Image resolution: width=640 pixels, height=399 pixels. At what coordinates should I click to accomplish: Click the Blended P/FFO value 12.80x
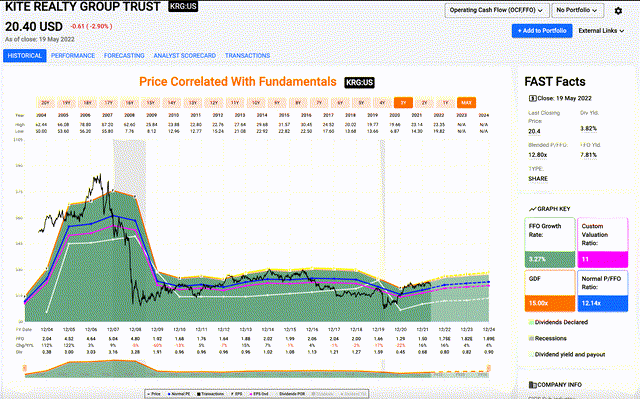(538, 155)
